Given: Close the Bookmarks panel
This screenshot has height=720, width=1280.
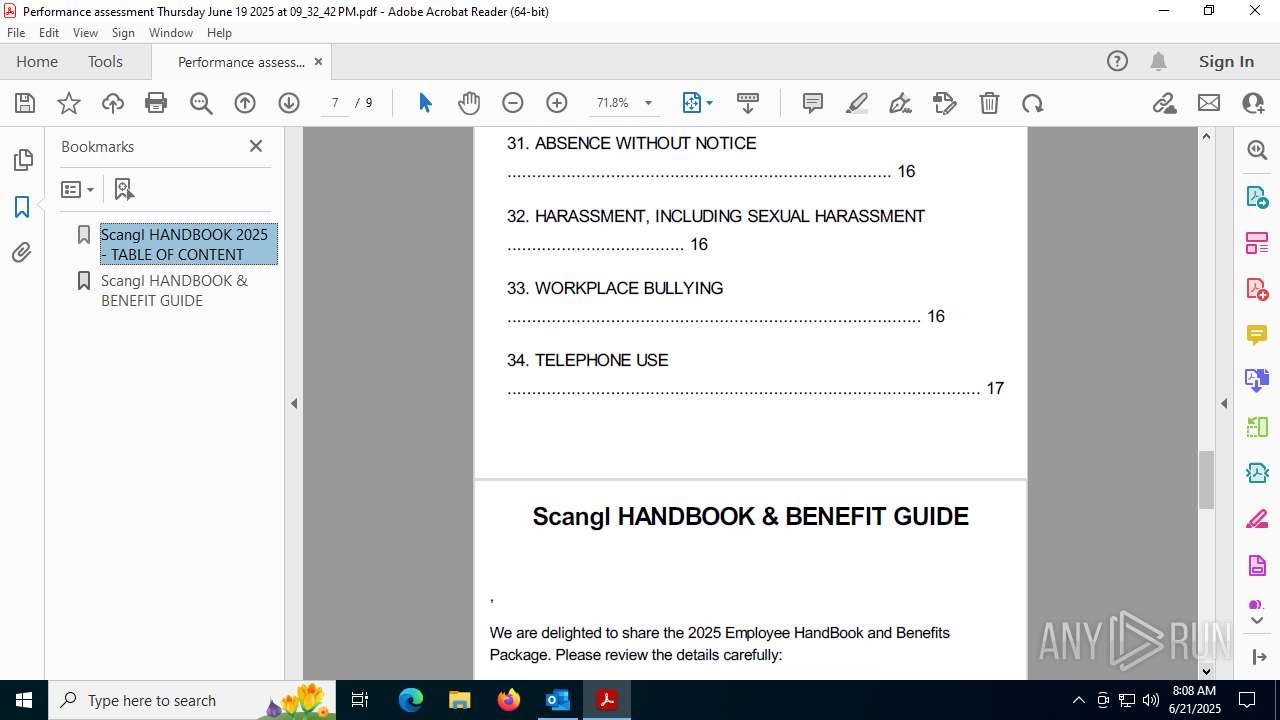Looking at the screenshot, I should point(256,146).
